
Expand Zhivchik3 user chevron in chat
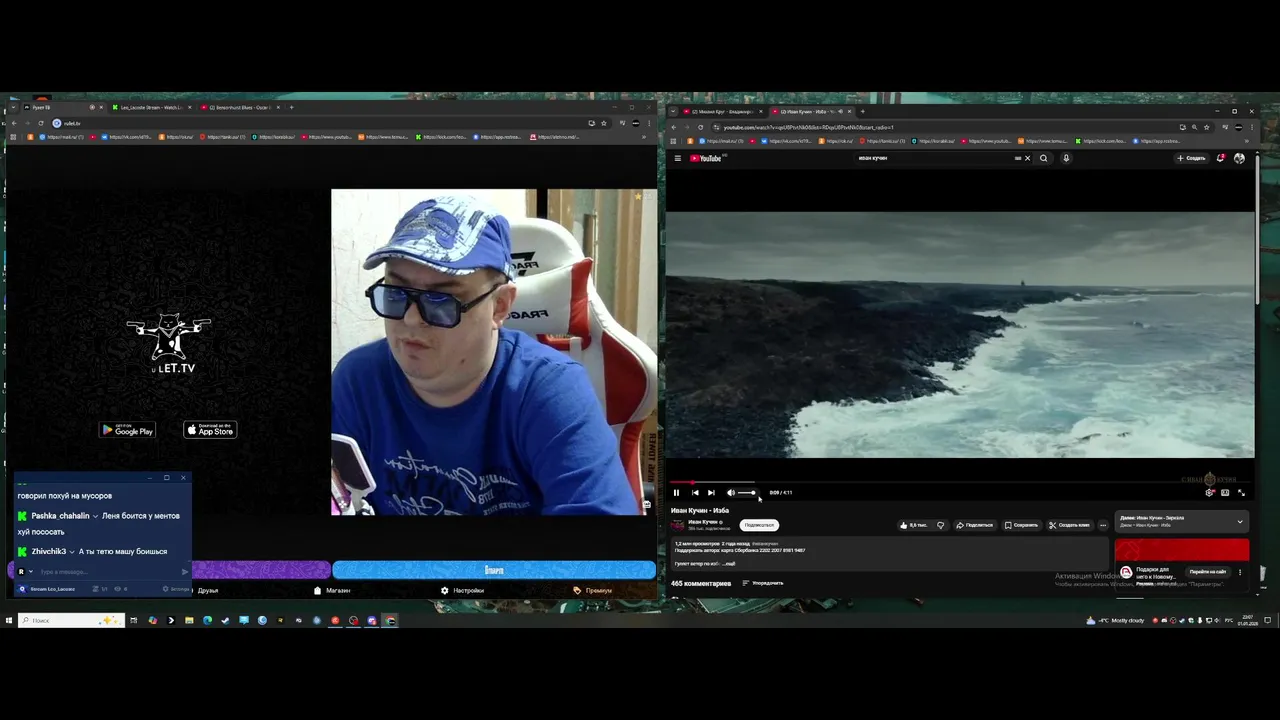[72, 552]
